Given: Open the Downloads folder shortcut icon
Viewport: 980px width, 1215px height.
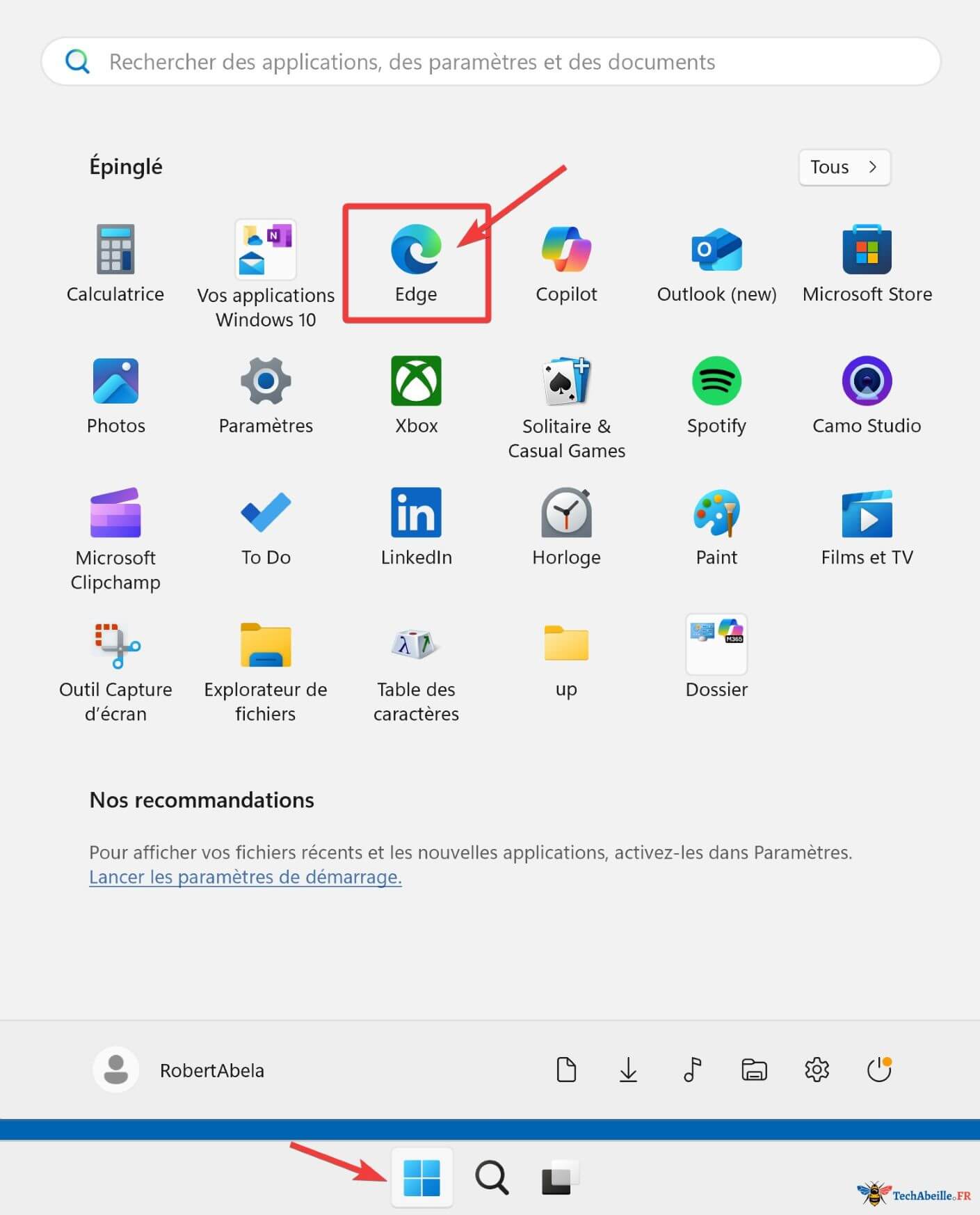Looking at the screenshot, I should click(628, 1070).
